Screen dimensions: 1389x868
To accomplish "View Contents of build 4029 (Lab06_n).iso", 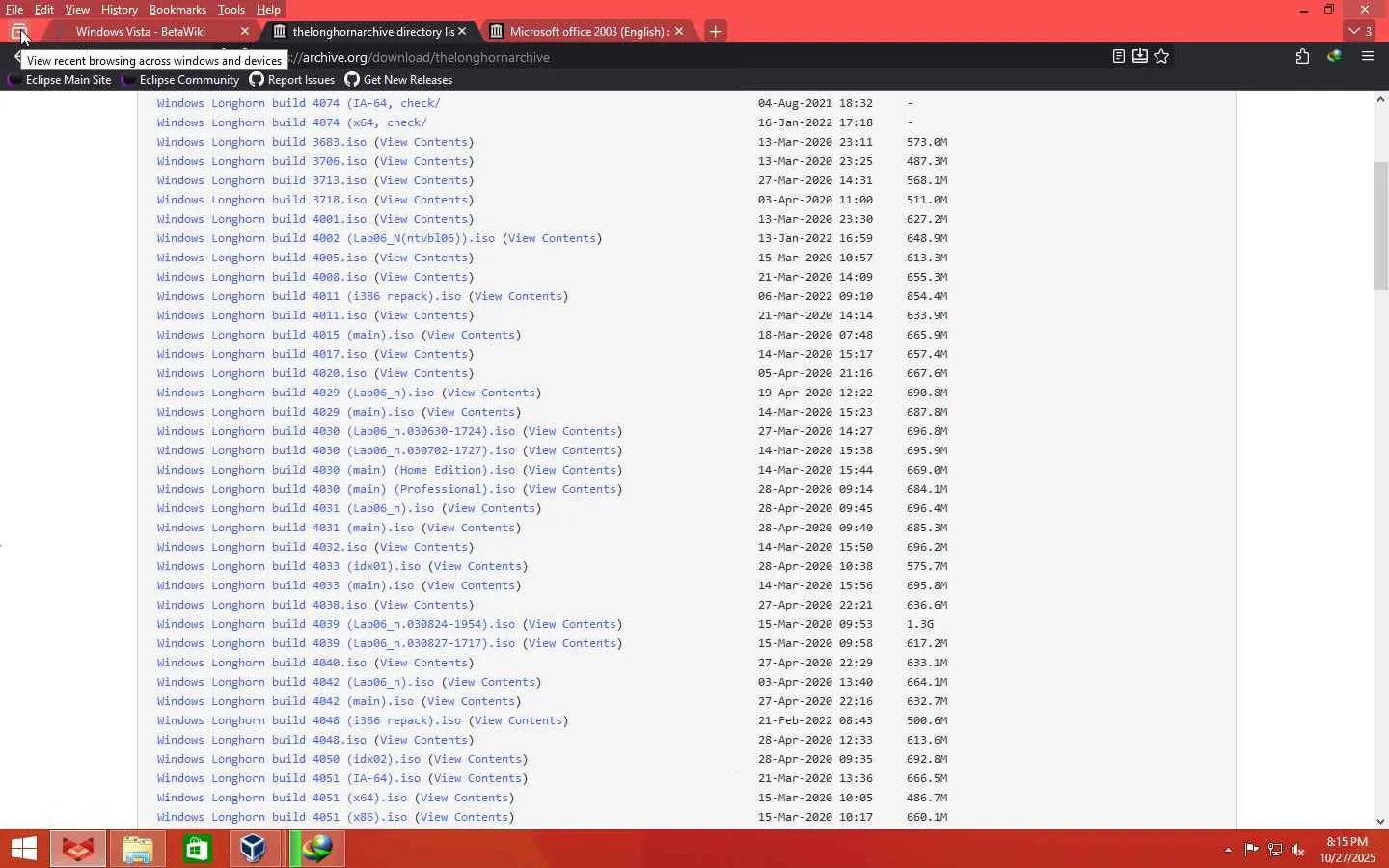I will click(491, 393).
